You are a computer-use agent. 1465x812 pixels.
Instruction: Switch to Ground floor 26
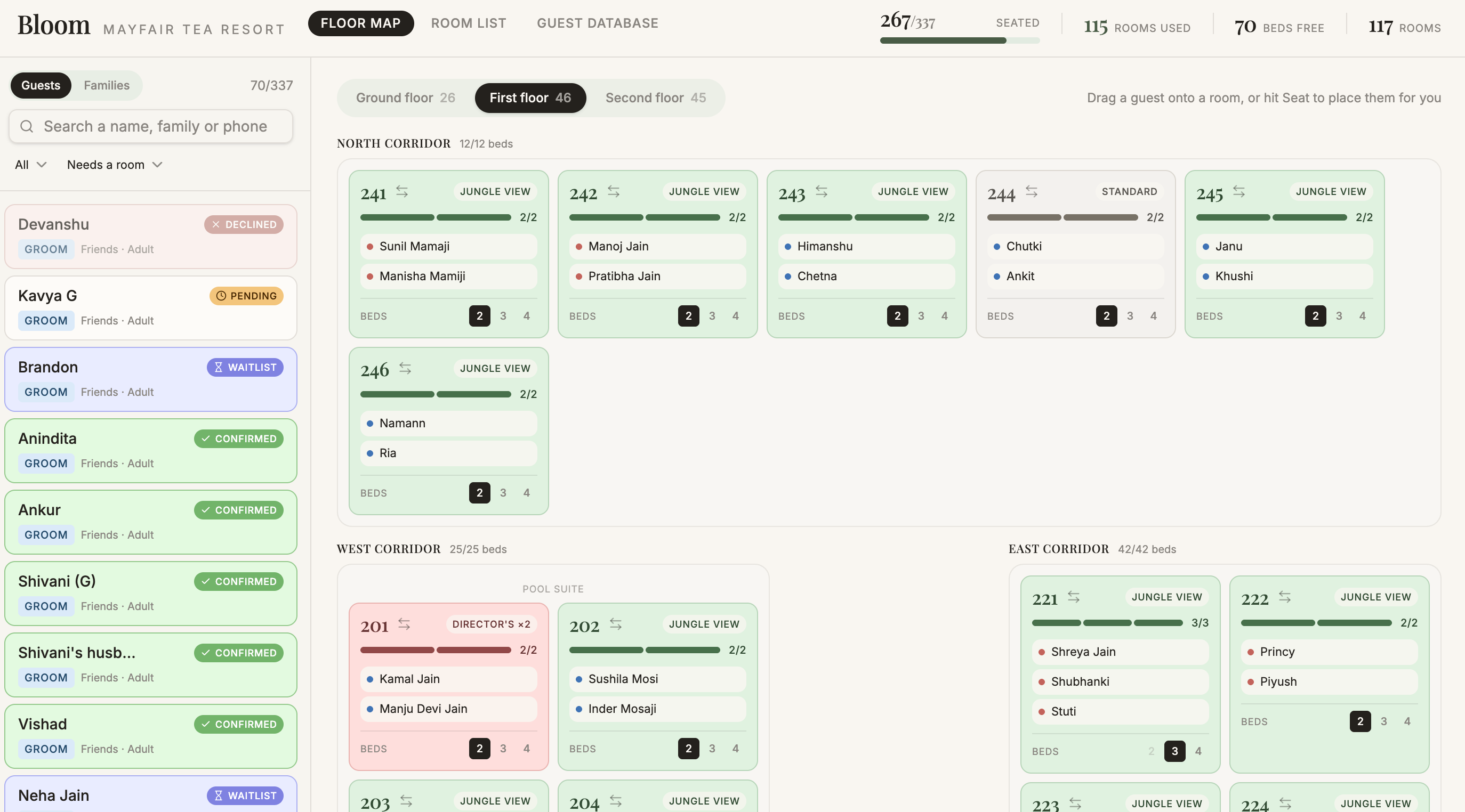pyautogui.click(x=406, y=98)
